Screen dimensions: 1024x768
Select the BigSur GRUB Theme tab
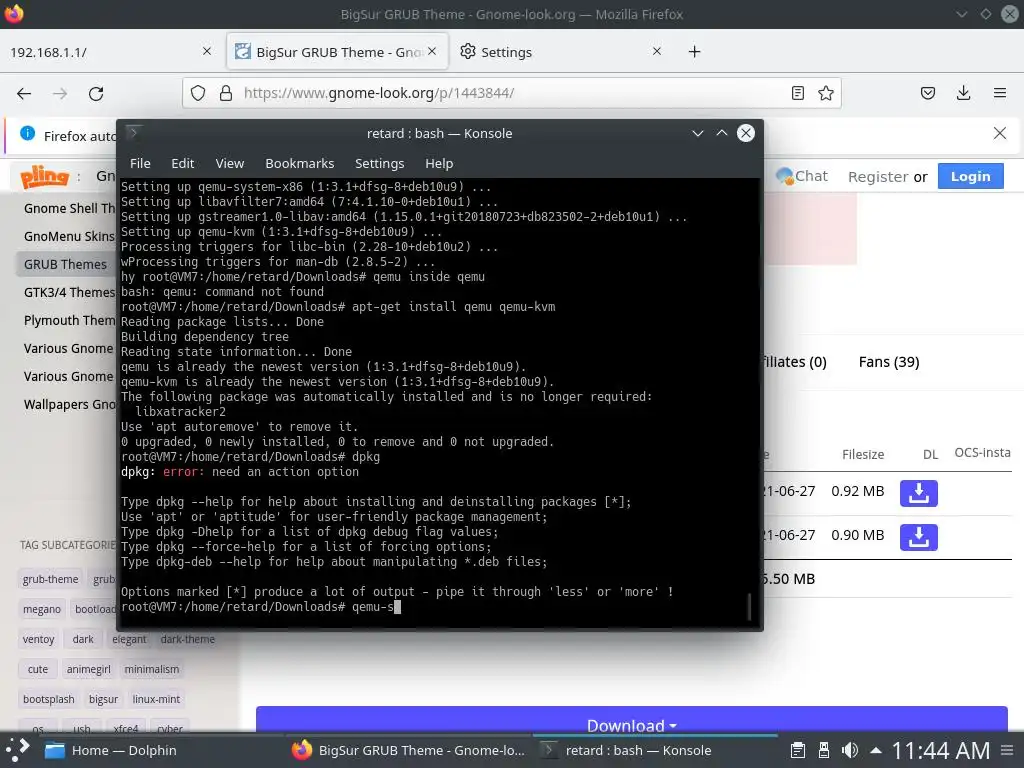point(337,52)
